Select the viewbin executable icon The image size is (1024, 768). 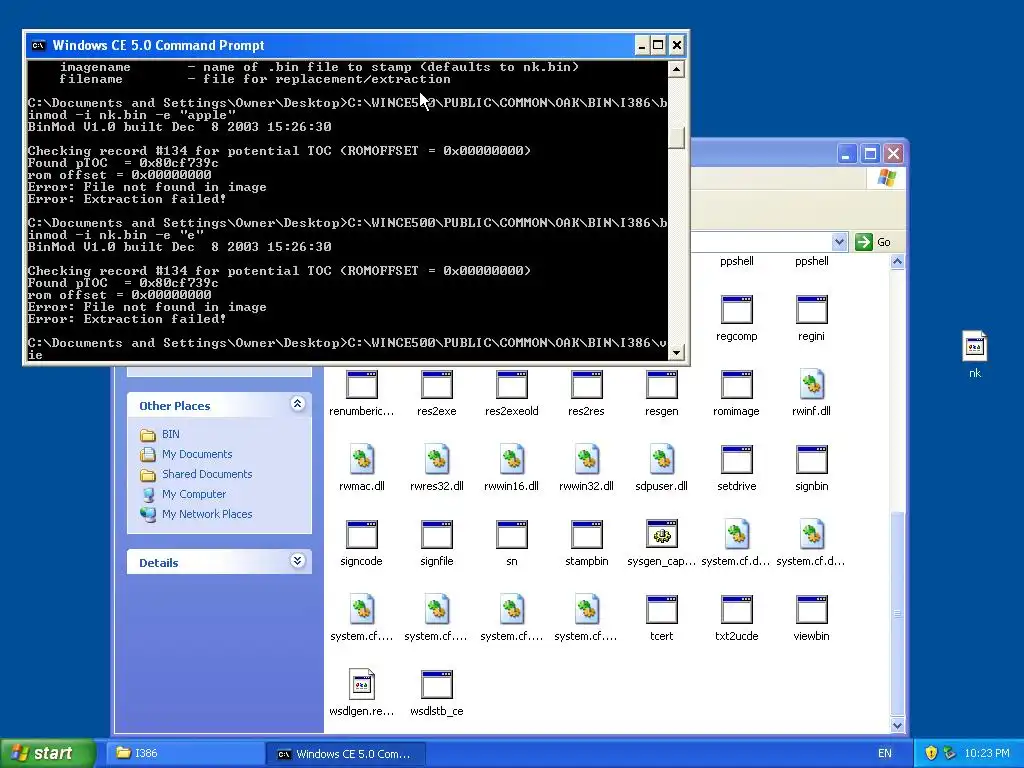(812, 610)
